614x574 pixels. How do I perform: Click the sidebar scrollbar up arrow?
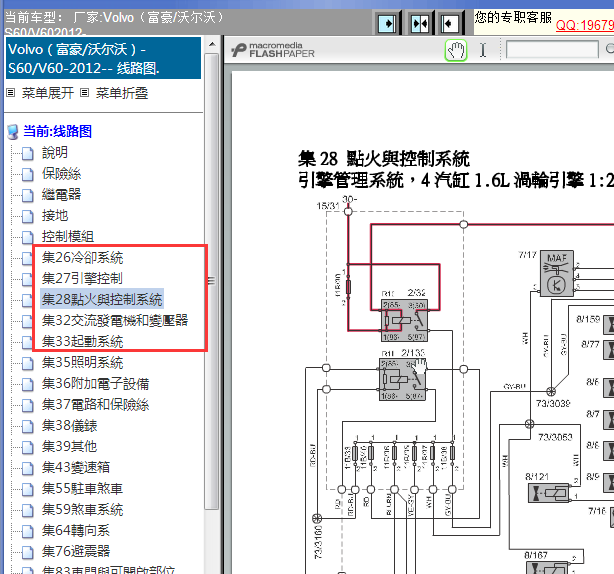[212, 44]
